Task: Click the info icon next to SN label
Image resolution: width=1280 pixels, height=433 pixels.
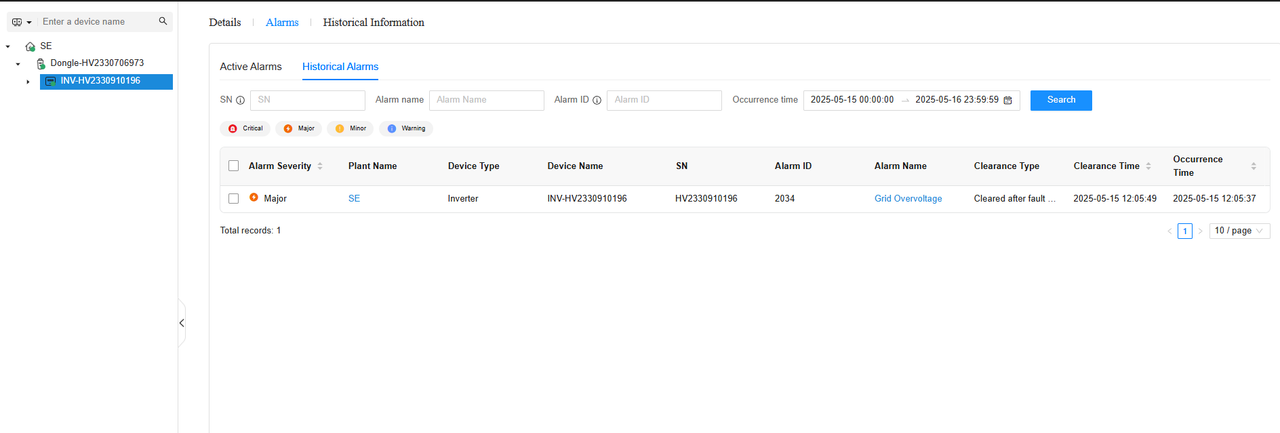Action: (x=241, y=100)
